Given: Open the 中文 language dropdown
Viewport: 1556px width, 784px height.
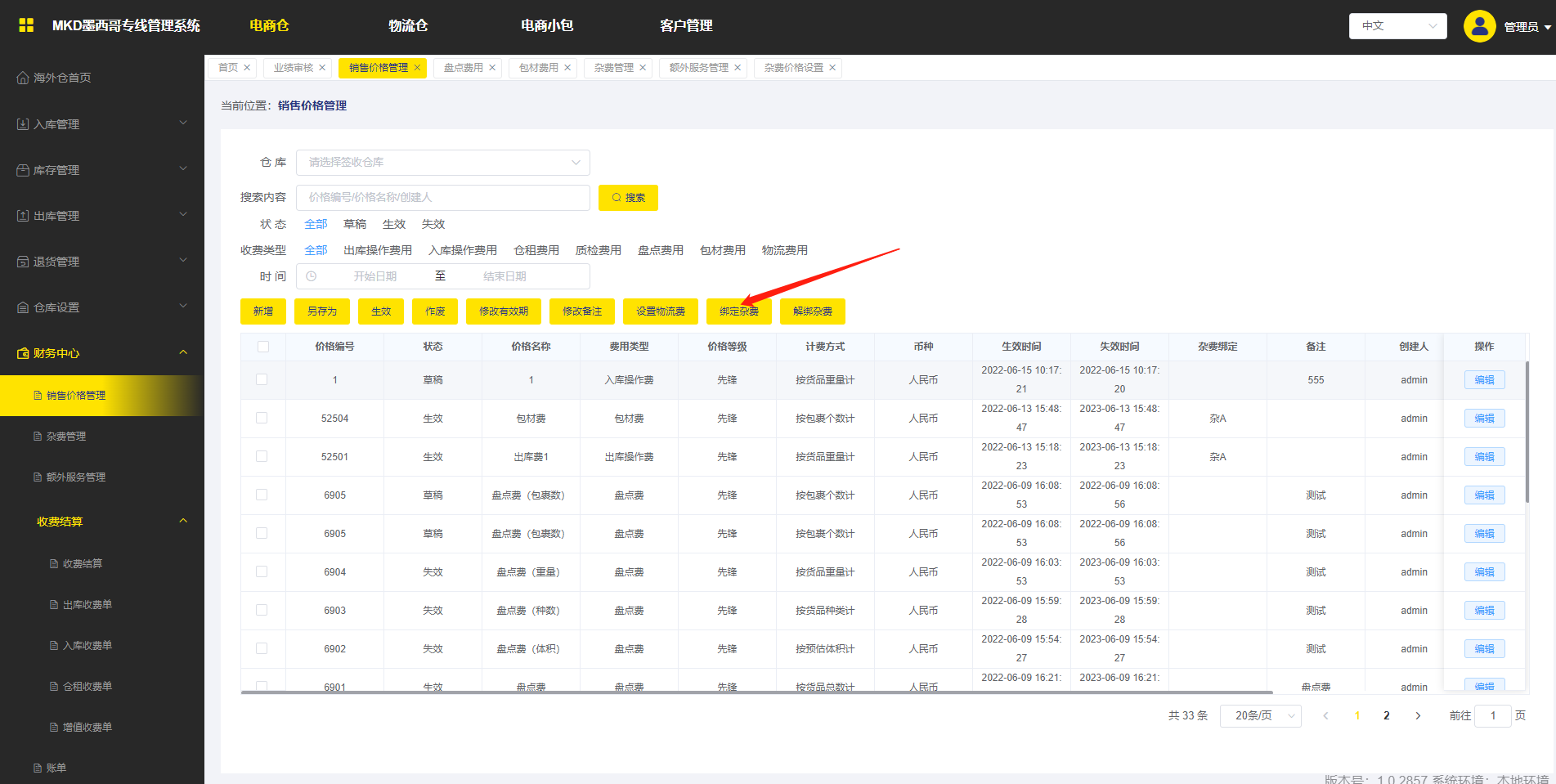Looking at the screenshot, I should click(x=1397, y=26).
